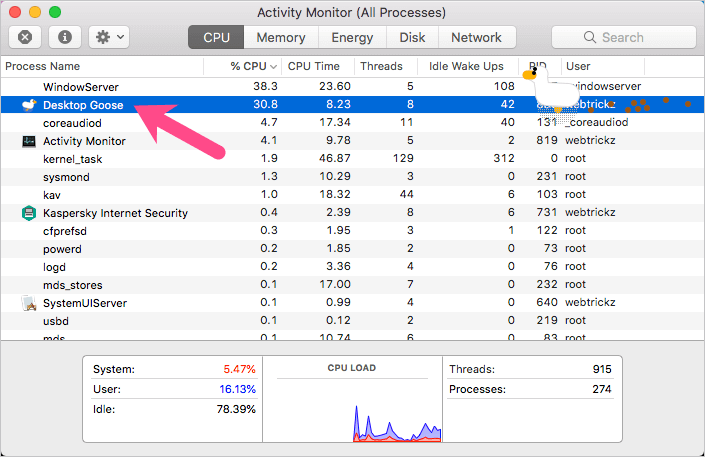Viewport: 705px width, 457px height.
Task: Click PID 819 in Activity Monitor row
Action: coord(547,140)
